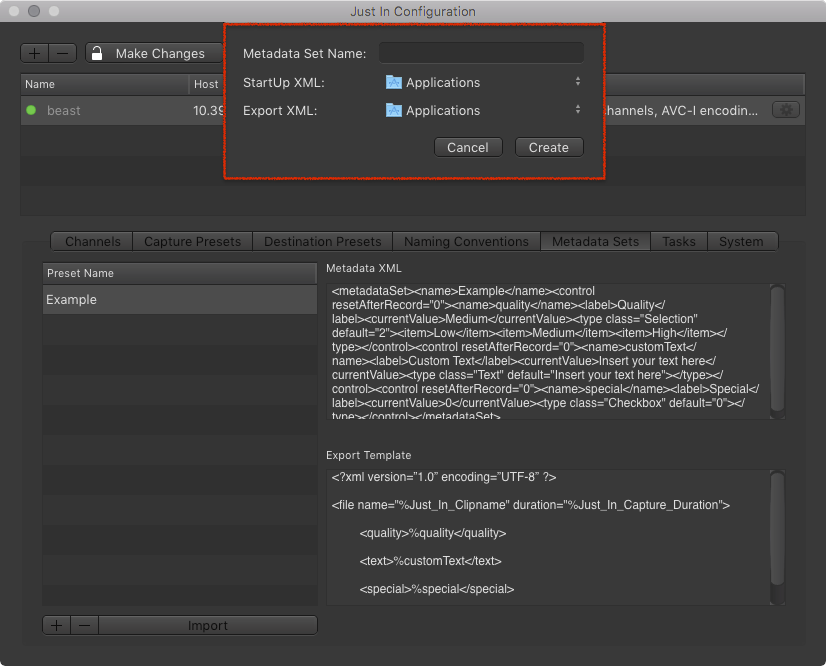Click the Import button
The image size is (826, 666).
tap(208, 625)
